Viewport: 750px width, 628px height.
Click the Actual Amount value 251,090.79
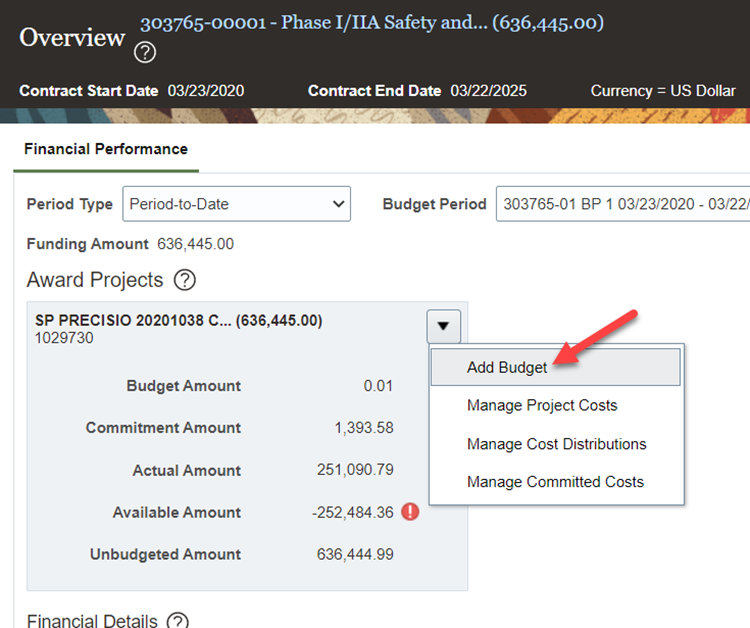click(x=355, y=470)
